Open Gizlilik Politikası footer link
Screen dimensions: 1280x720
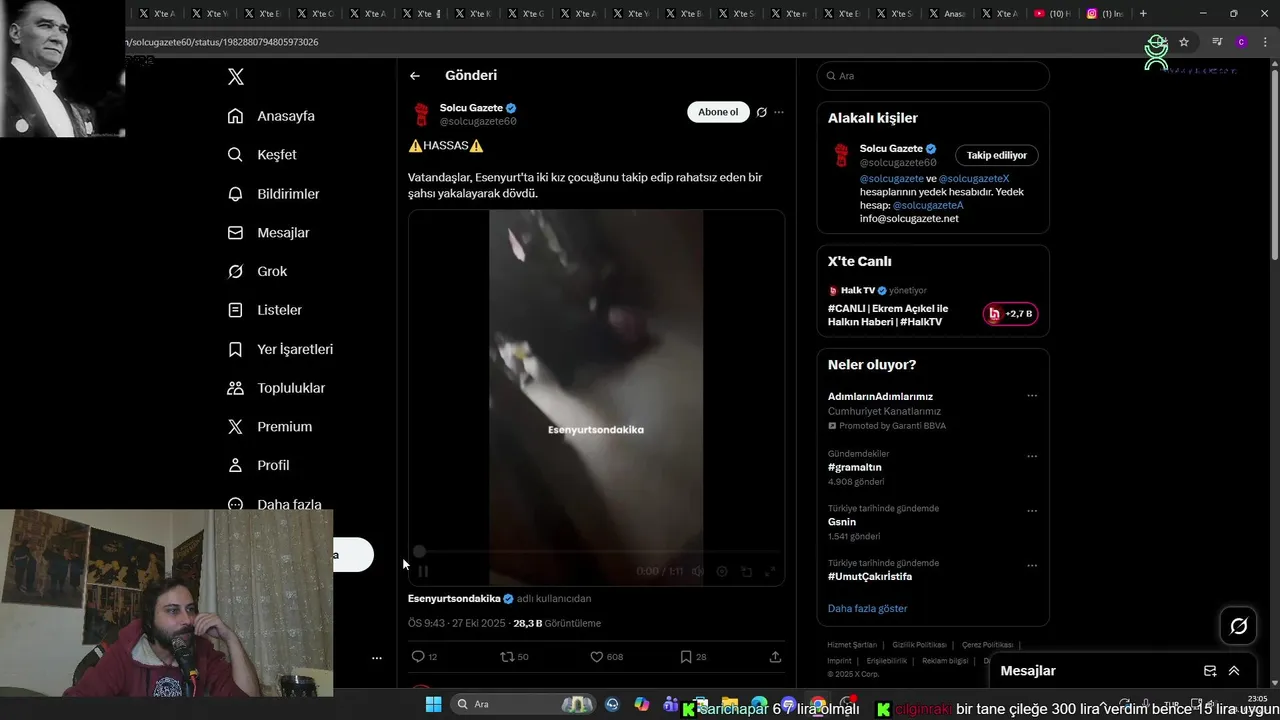[x=919, y=645]
